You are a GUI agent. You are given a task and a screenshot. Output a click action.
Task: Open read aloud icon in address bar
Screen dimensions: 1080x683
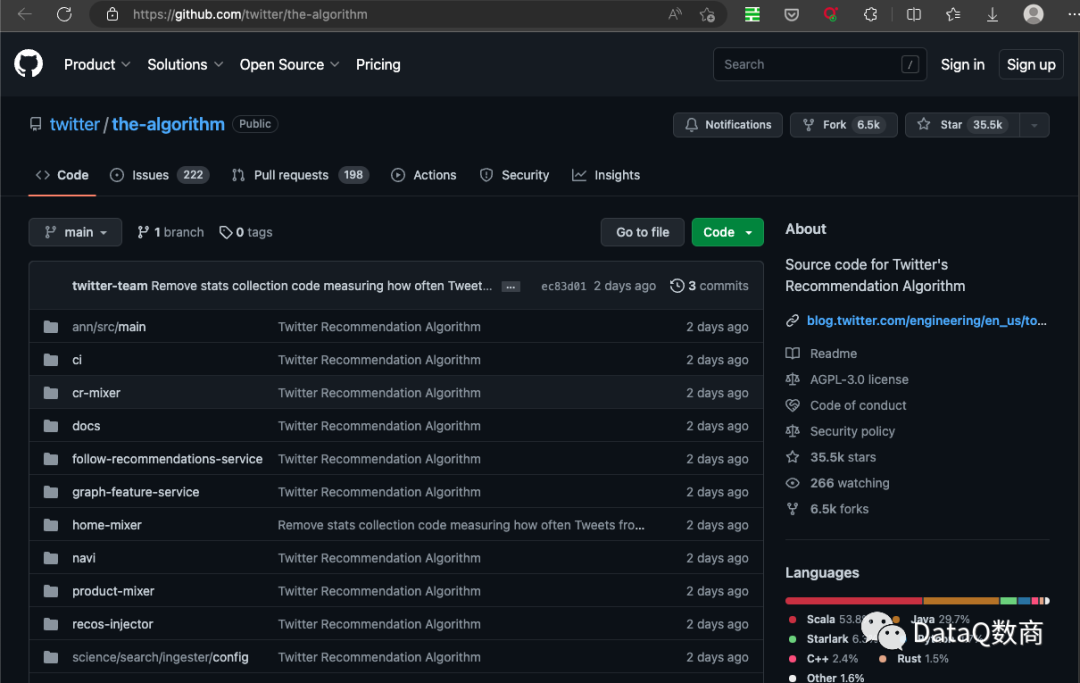click(x=674, y=14)
